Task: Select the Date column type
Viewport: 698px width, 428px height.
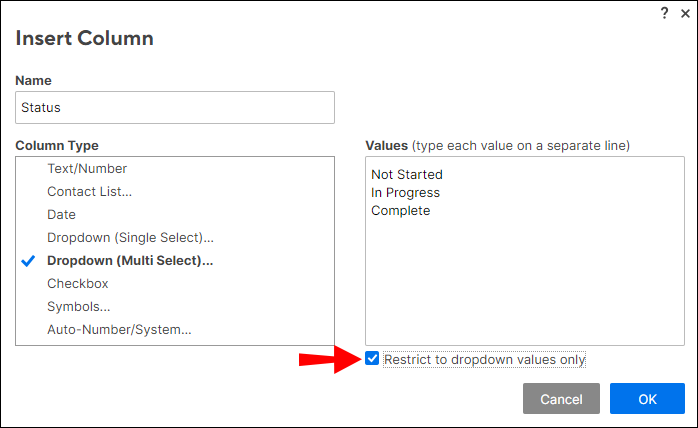Action: pos(61,215)
